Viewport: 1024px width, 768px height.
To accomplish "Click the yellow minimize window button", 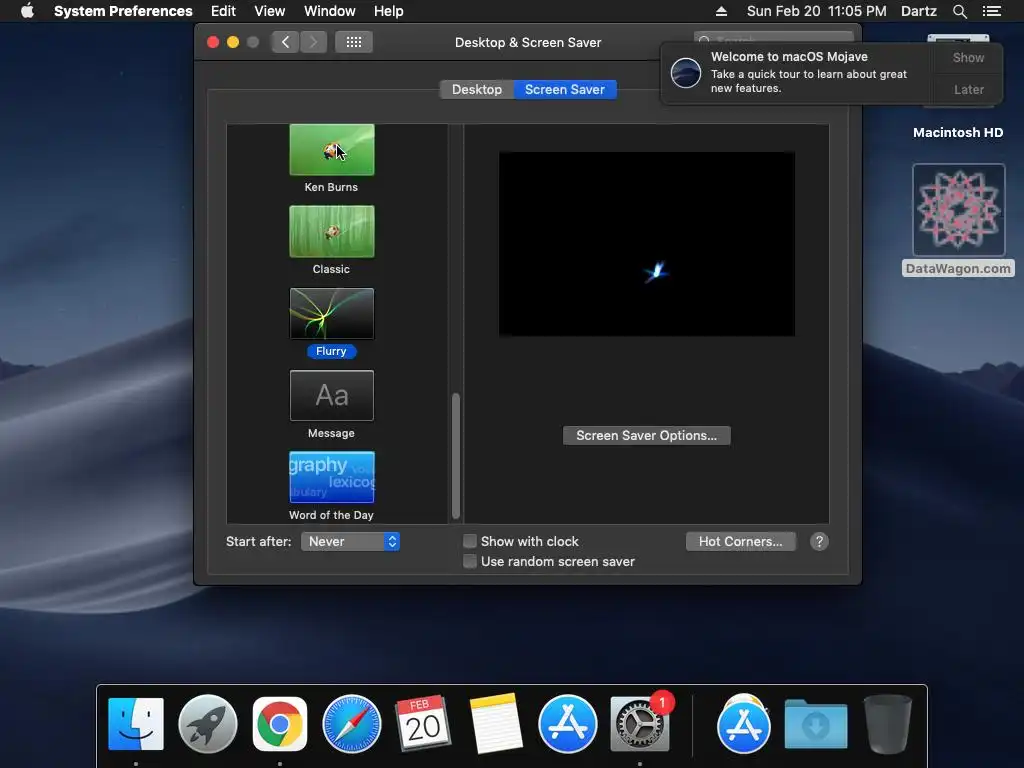I will pyautogui.click(x=232, y=42).
